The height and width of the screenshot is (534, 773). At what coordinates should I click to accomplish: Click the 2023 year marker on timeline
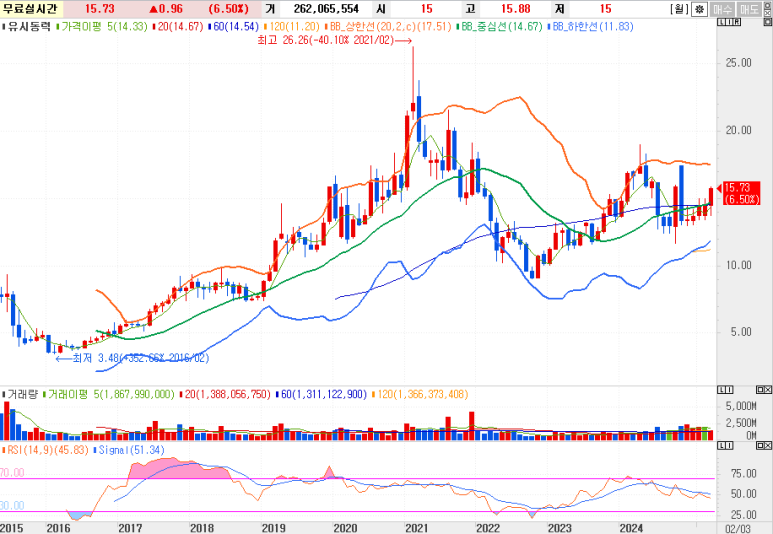coord(560,528)
